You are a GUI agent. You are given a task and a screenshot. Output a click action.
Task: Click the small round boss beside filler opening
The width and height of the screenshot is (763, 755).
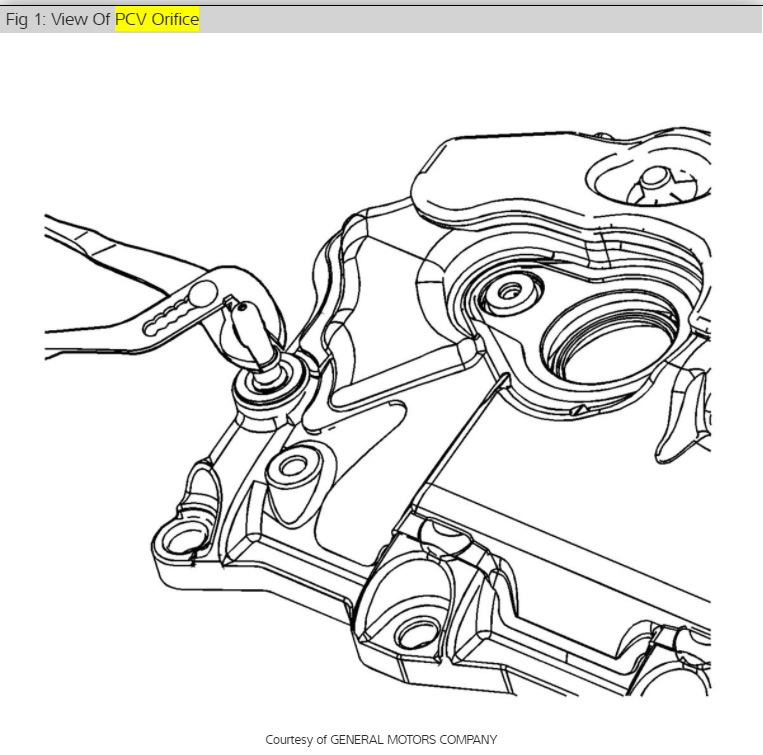point(509,292)
